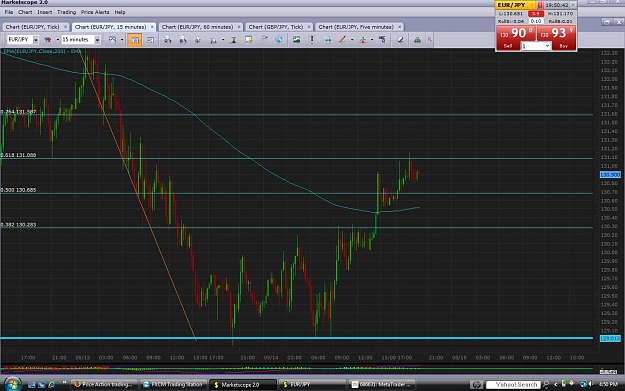The width and height of the screenshot is (625, 391).
Task: Click the chart type icon
Action: (x=112, y=40)
